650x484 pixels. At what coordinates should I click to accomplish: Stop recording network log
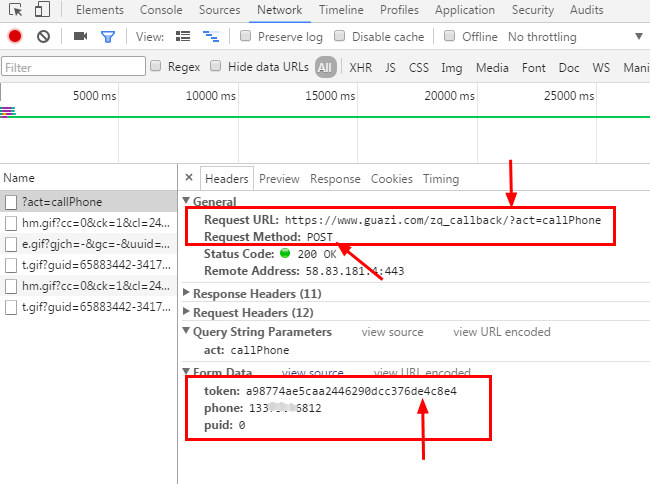coord(15,37)
